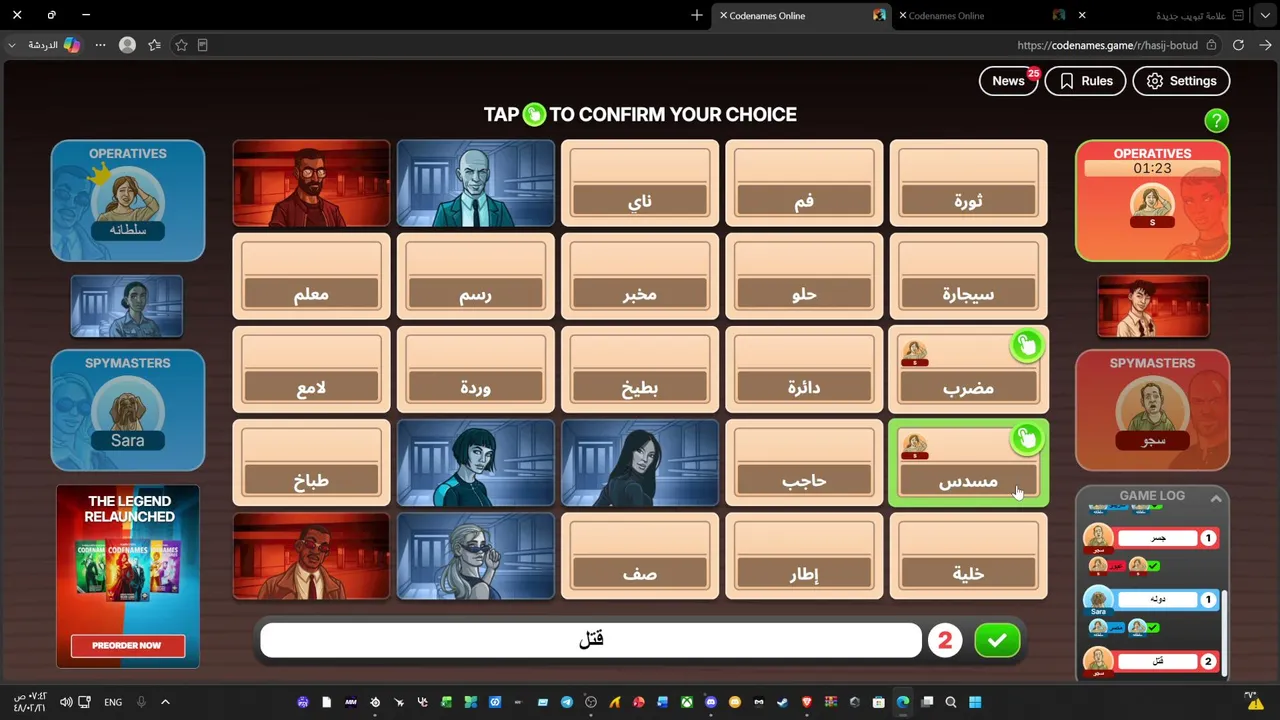
Task: Select the word card دائرة
Action: pyautogui.click(x=804, y=370)
